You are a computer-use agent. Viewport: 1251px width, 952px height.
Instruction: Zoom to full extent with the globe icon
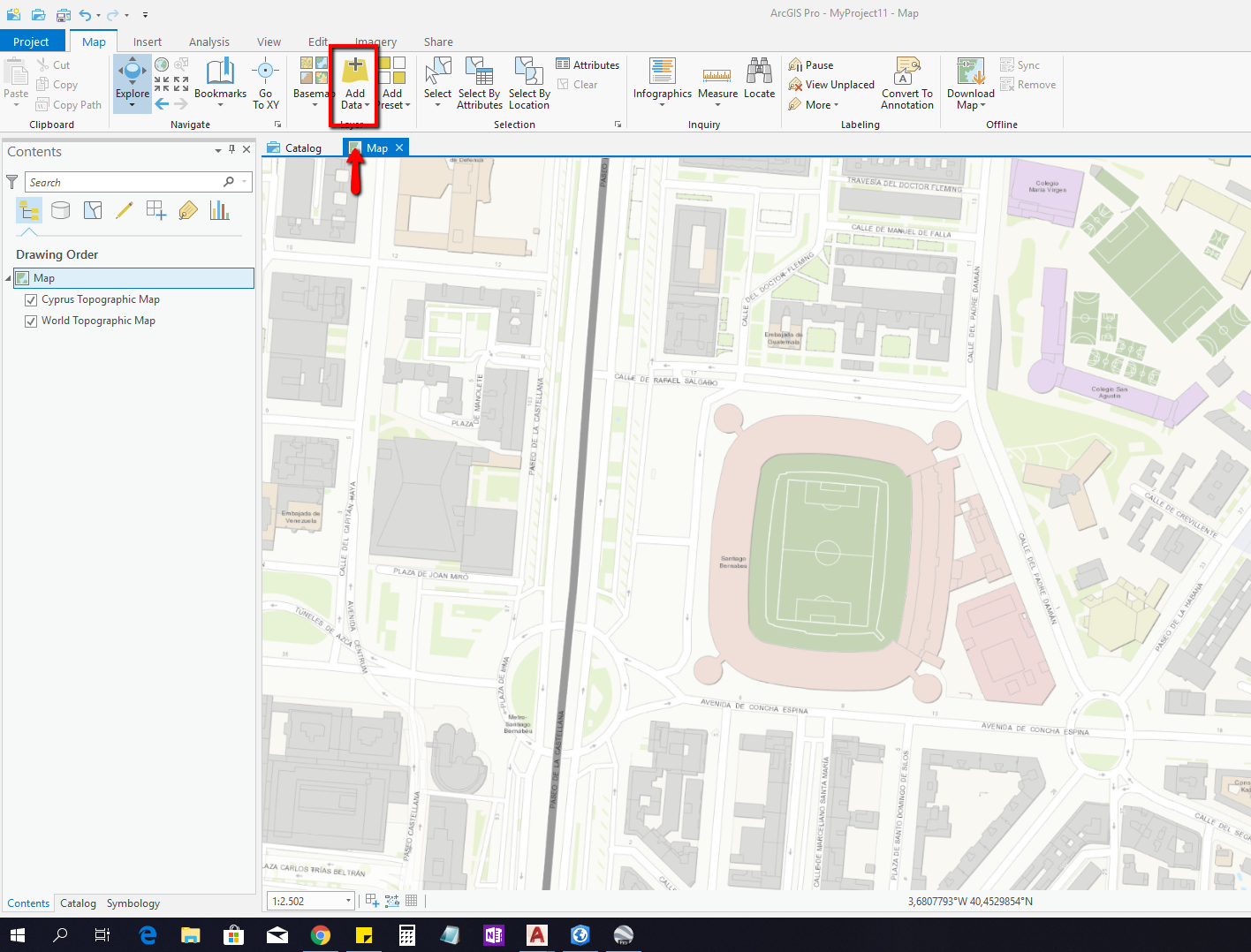click(162, 64)
